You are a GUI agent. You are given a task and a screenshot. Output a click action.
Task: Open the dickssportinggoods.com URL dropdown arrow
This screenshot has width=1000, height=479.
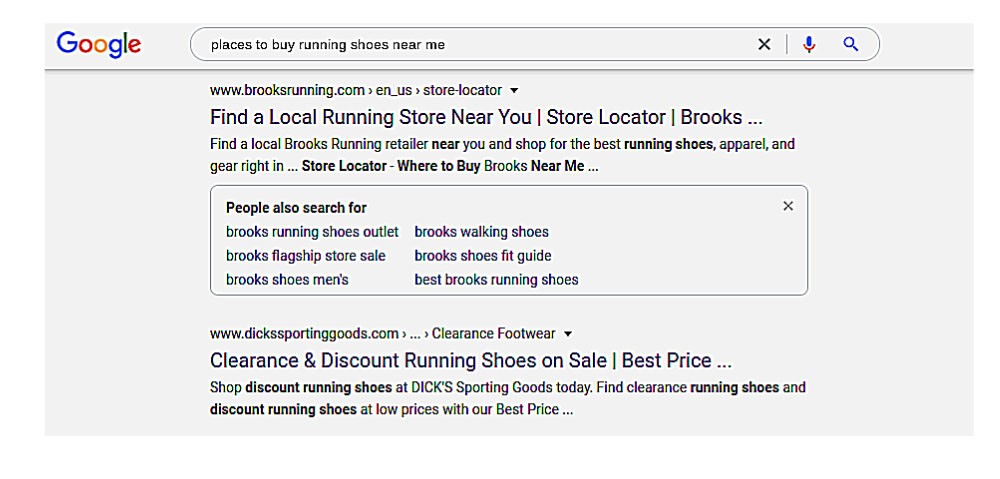(568, 334)
